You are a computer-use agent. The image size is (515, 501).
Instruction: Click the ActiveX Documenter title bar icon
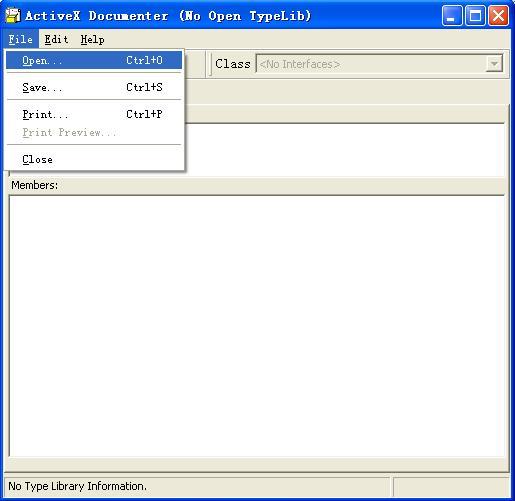click(13, 15)
